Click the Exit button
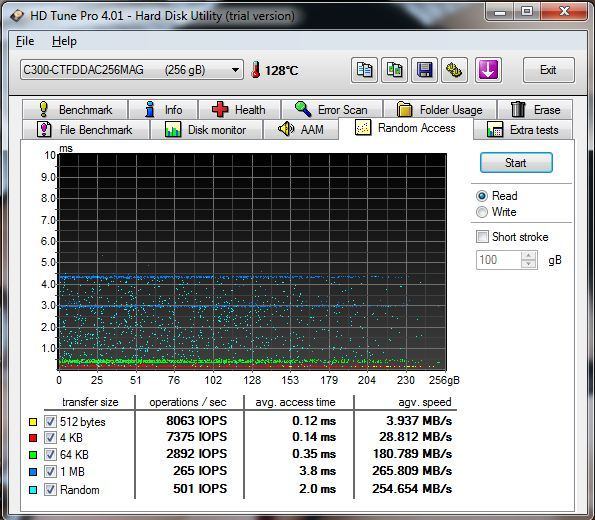 [x=548, y=70]
